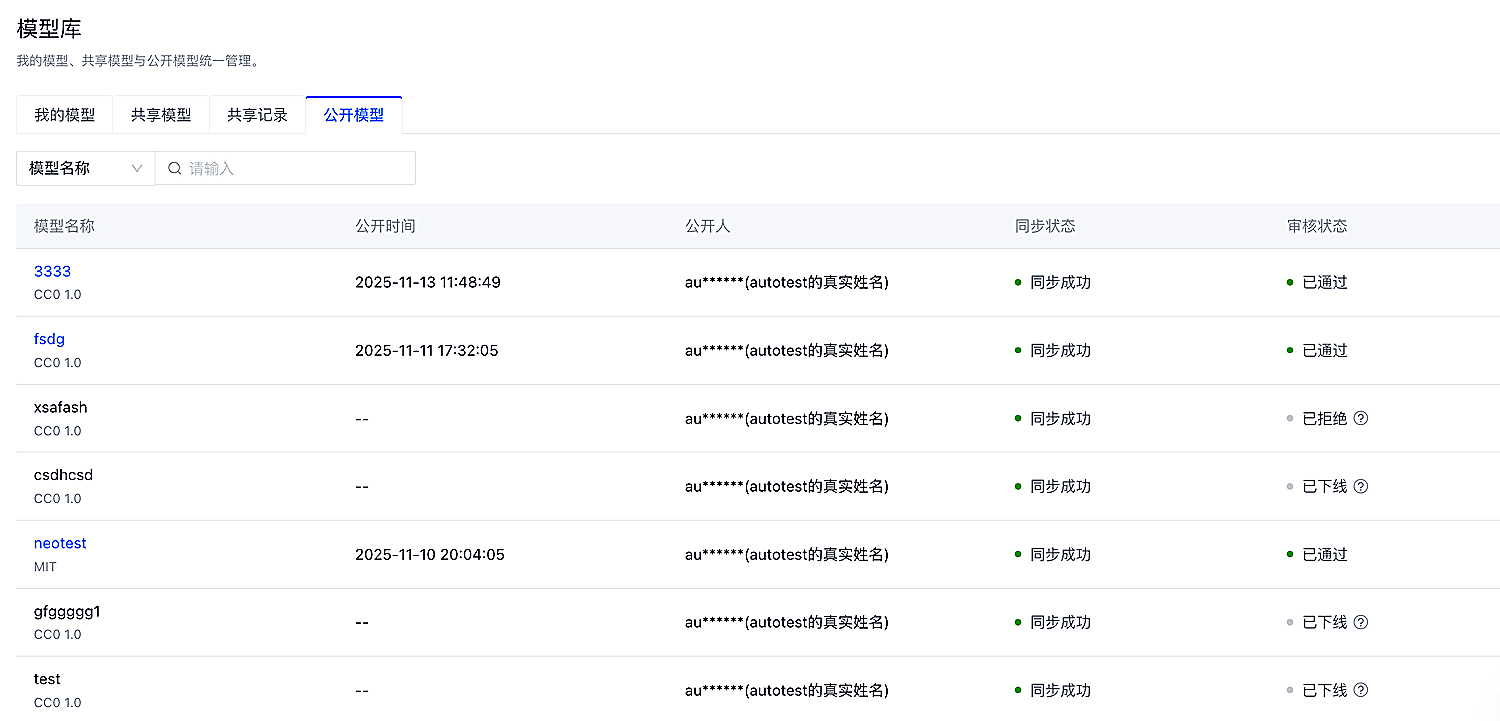Click 已通过 status in the neotest row
This screenshot has width=1500, height=721.
tap(1325, 555)
